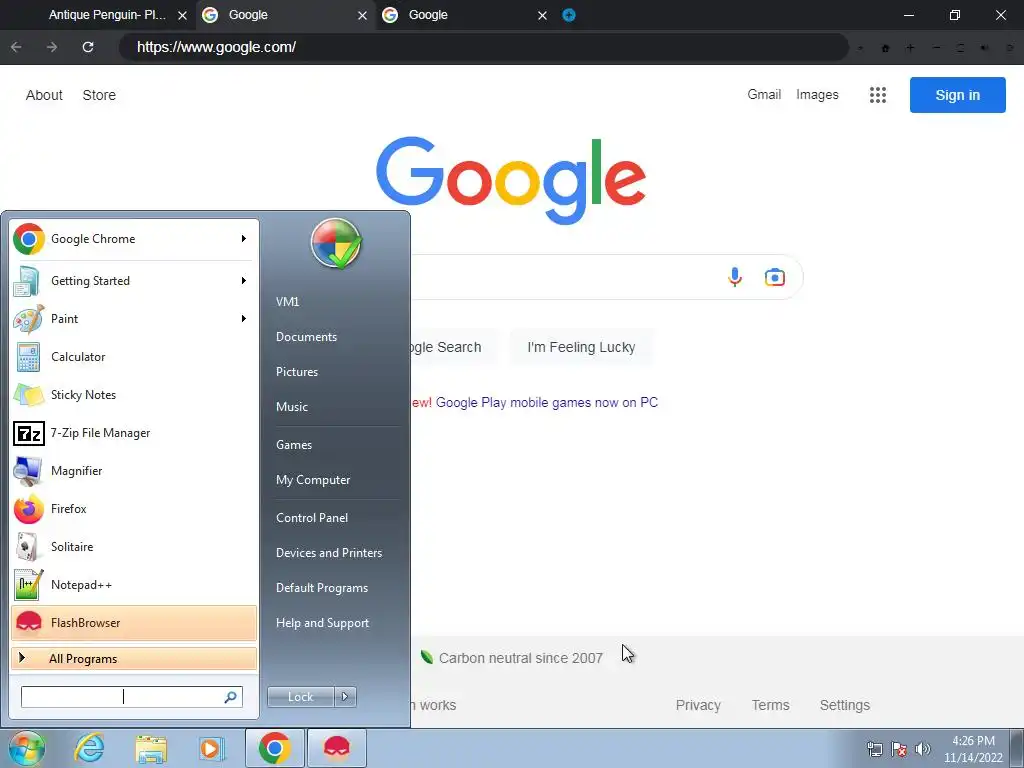The width and height of the screenshot is (1024, 768).
Task: Open Paint from the Start menu
Action: tap(134, 319)
